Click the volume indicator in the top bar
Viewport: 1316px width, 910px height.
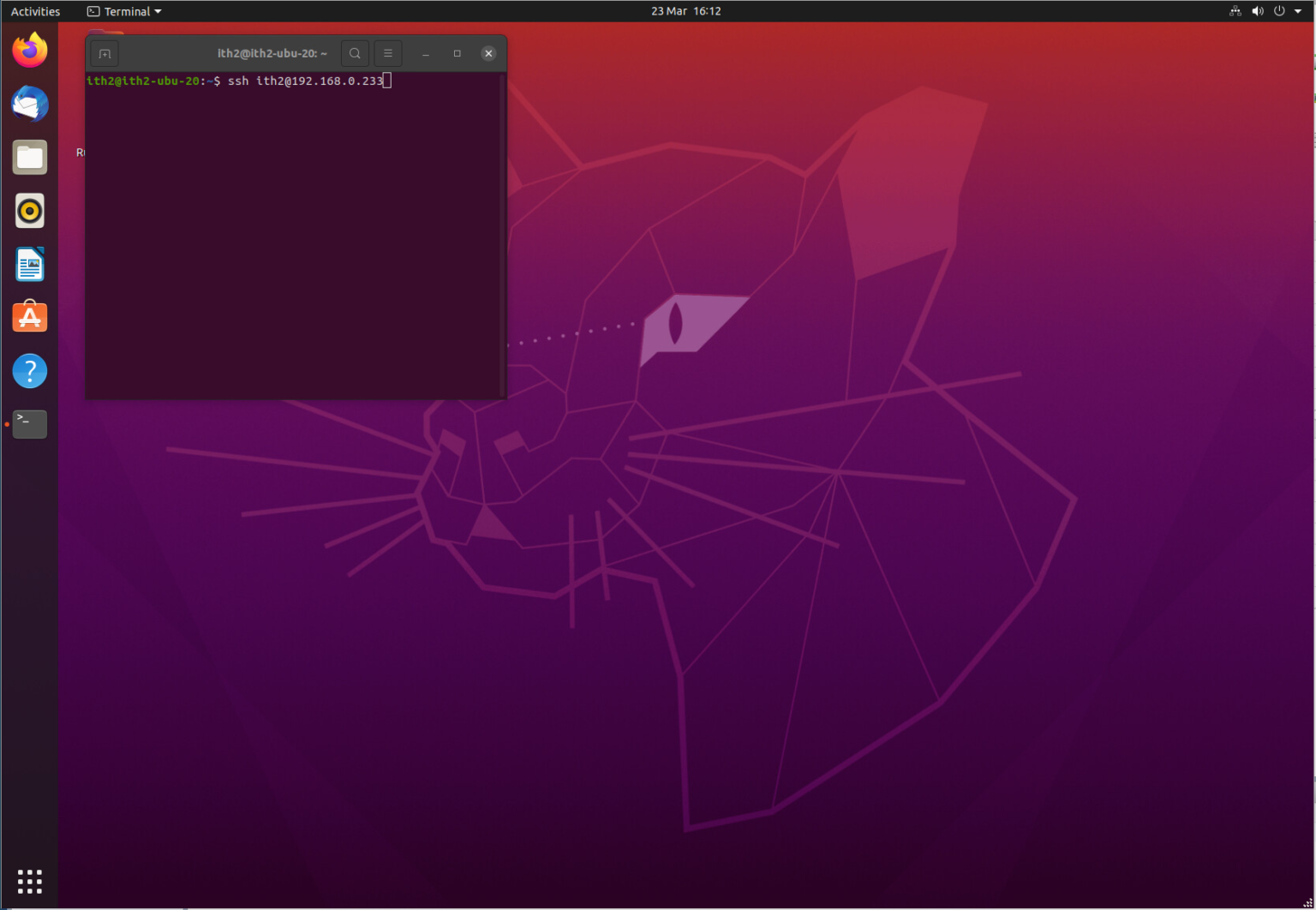(x=1258, y=11)
